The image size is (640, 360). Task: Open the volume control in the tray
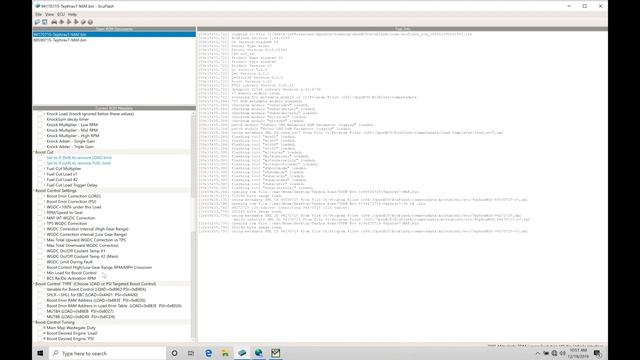(x=562, y=353)
